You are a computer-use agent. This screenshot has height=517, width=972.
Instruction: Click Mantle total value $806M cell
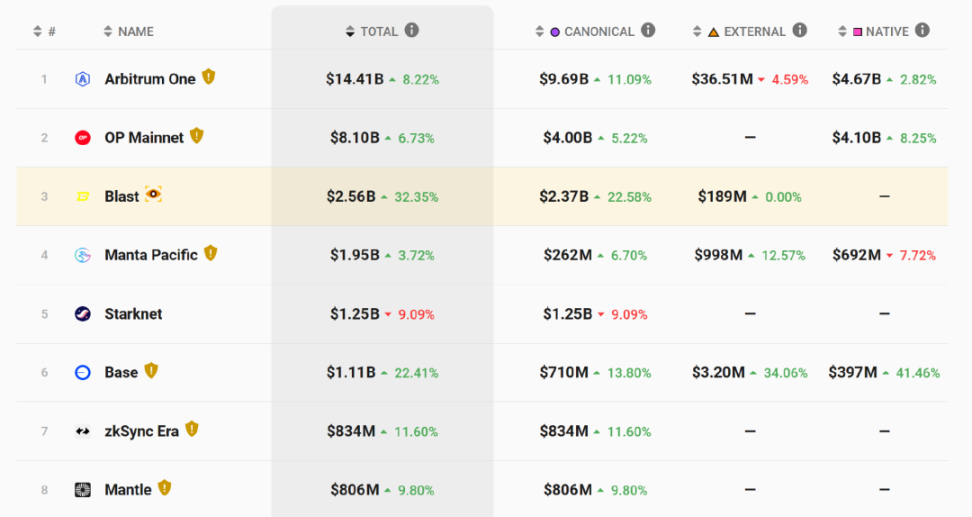[355, 490]
